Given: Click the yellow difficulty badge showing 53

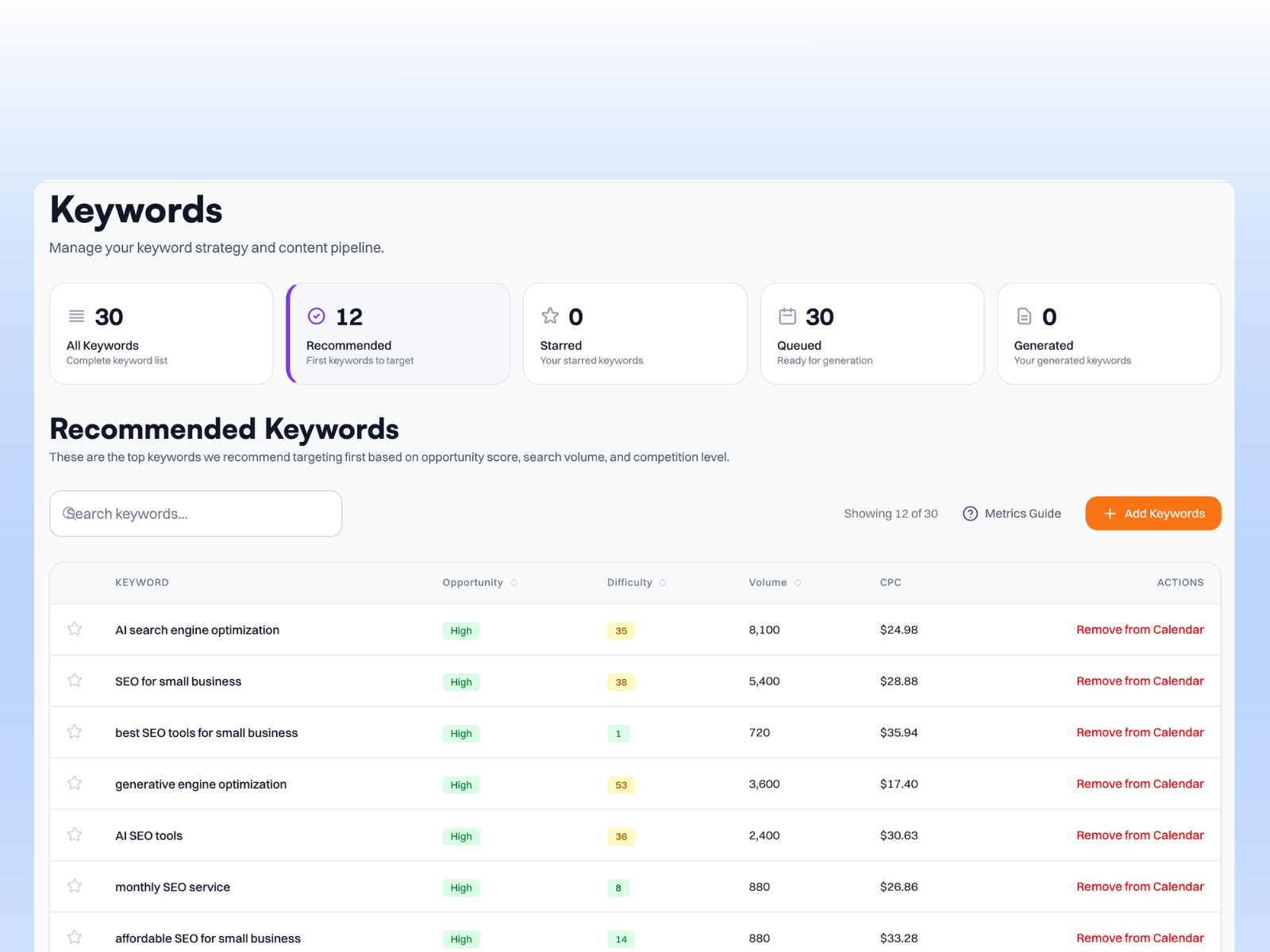Looking at the screenshot, I should coord(621,785).
